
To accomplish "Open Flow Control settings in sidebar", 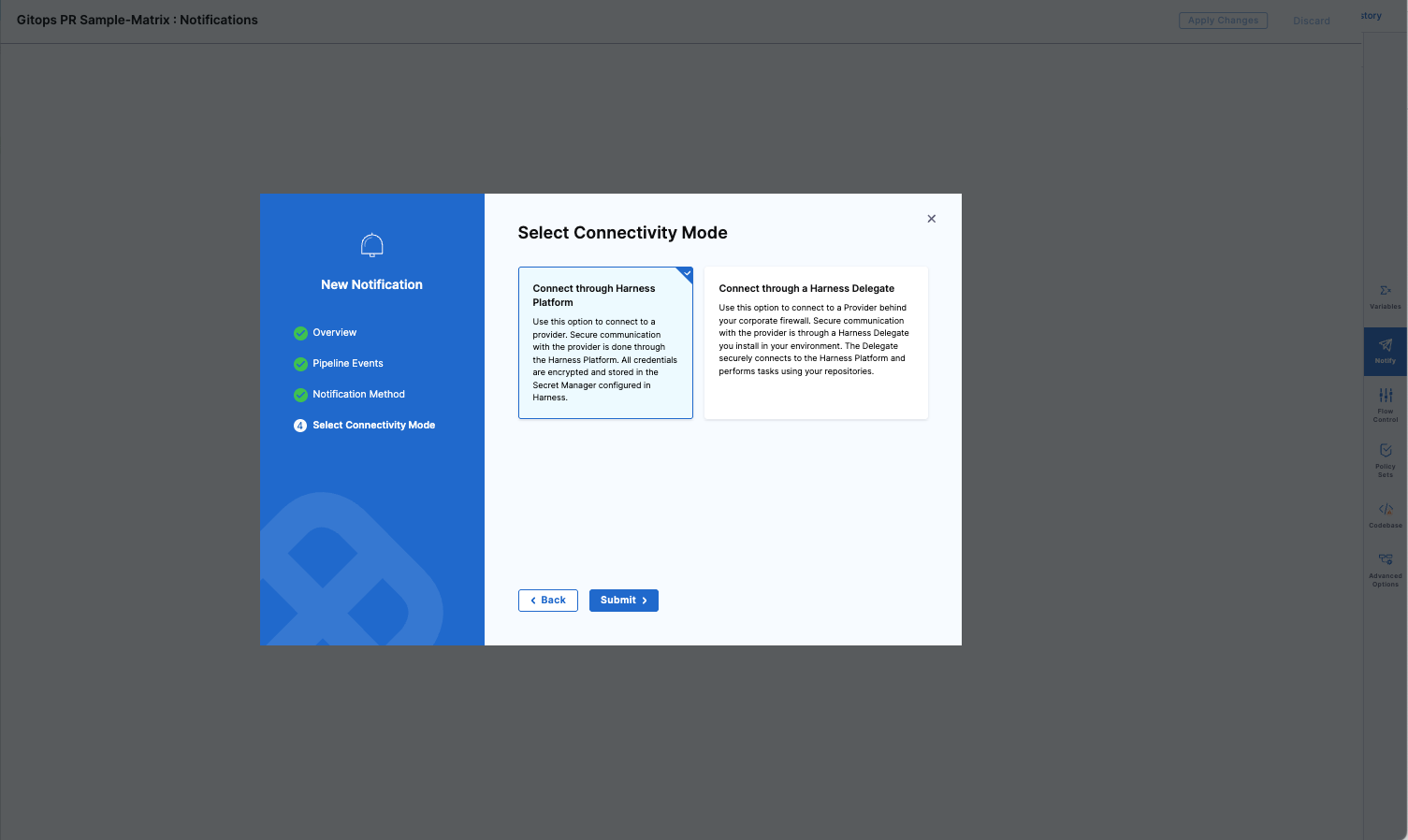I will coord(1386,405).
